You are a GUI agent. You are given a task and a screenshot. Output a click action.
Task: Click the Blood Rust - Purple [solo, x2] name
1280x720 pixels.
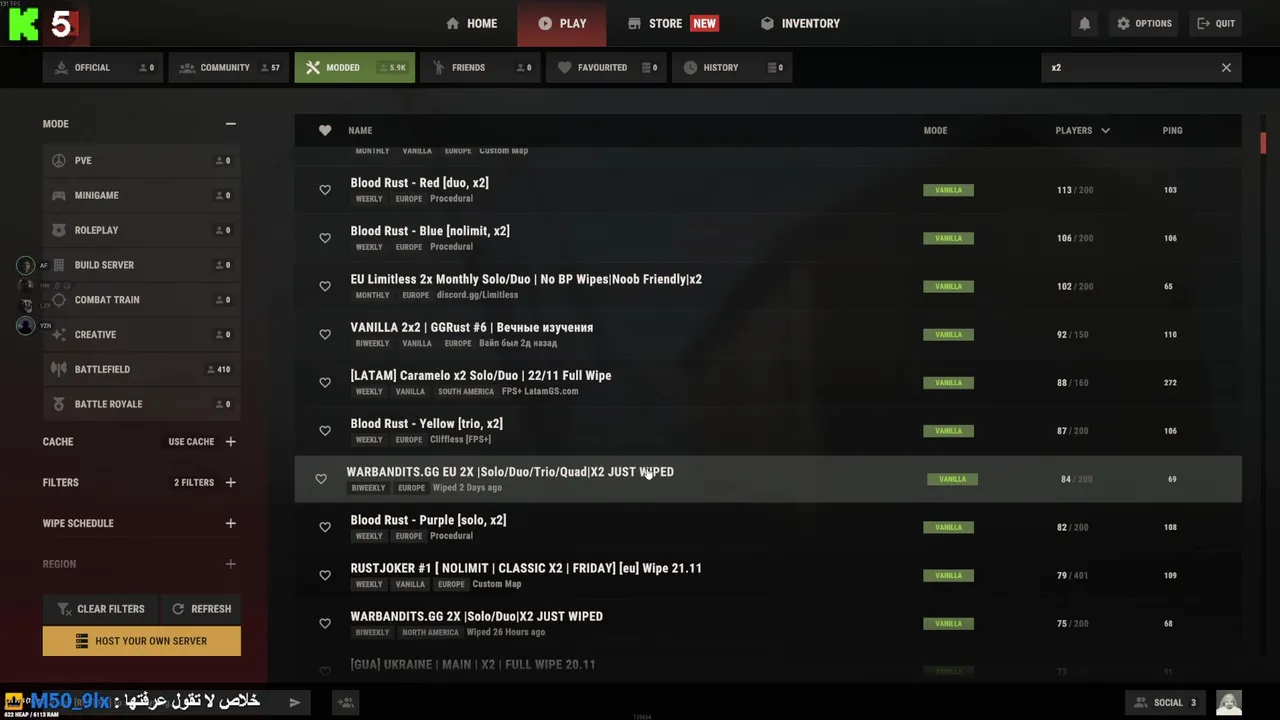point(428,520)
